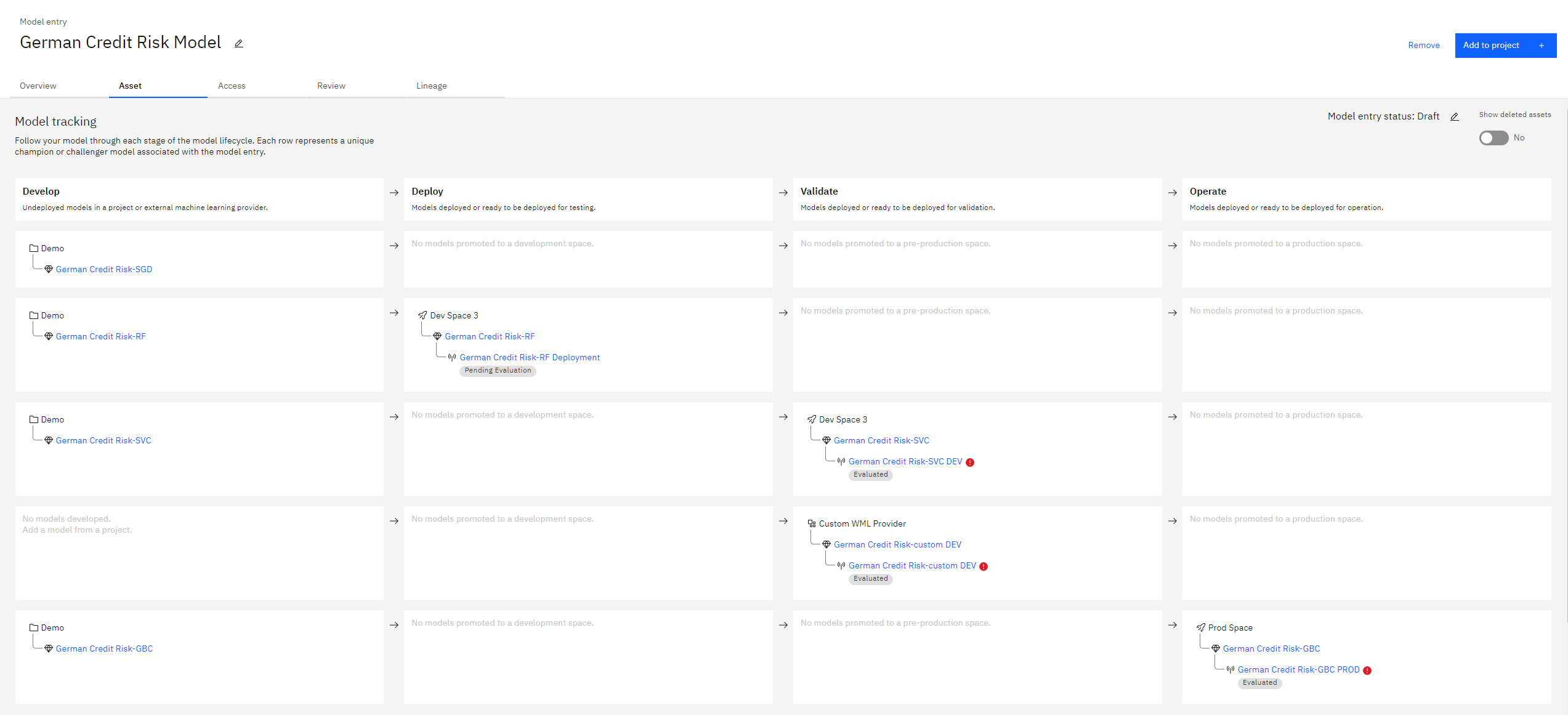The image size is (1568, 715).
Task: Click the red alert icon after German Credit Risk-custom DEV deployment
Action: pyautogui.click(x=984, y=567)
